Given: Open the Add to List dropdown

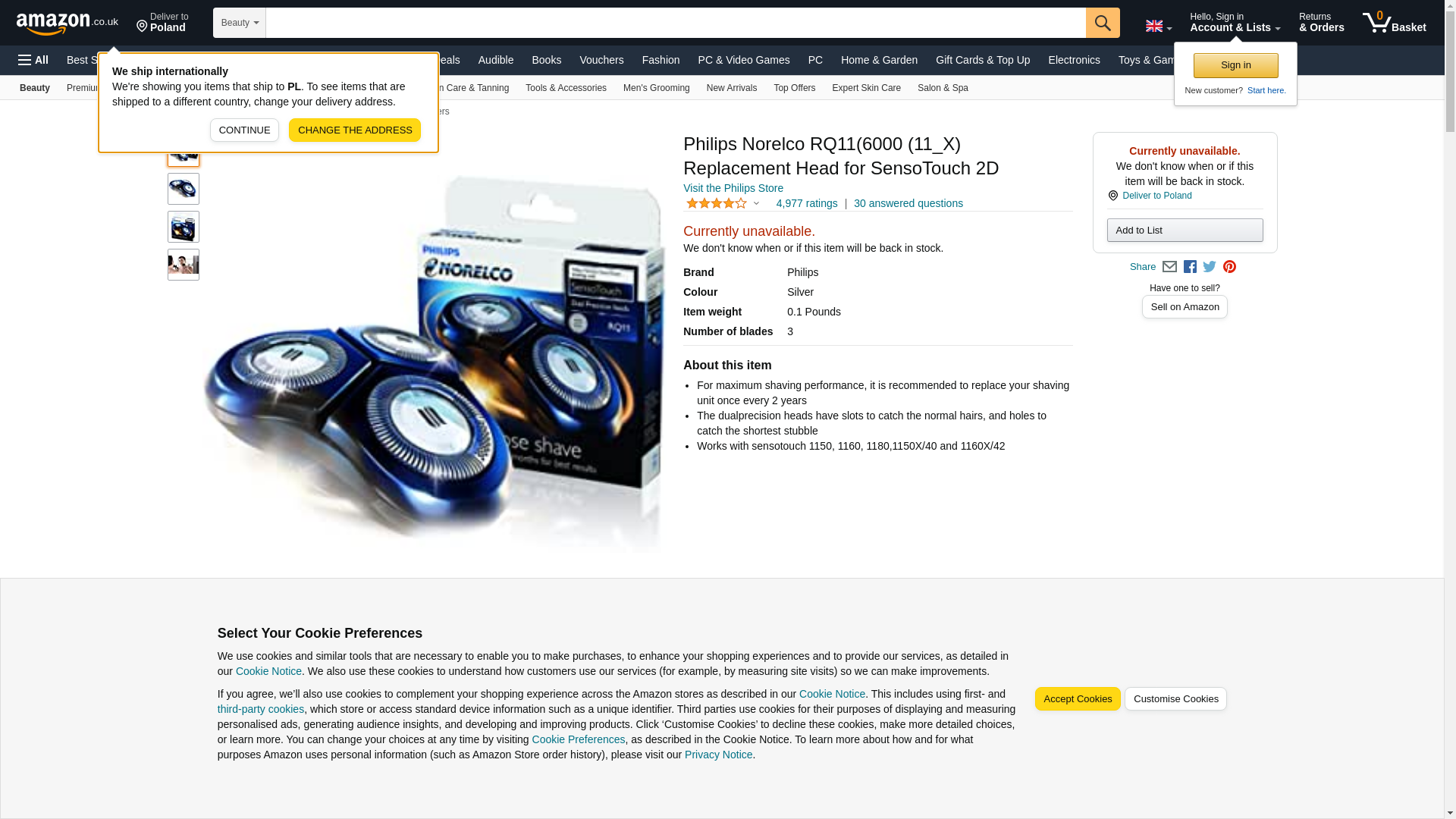Looking at the screenshot, I should [1185, 231].
